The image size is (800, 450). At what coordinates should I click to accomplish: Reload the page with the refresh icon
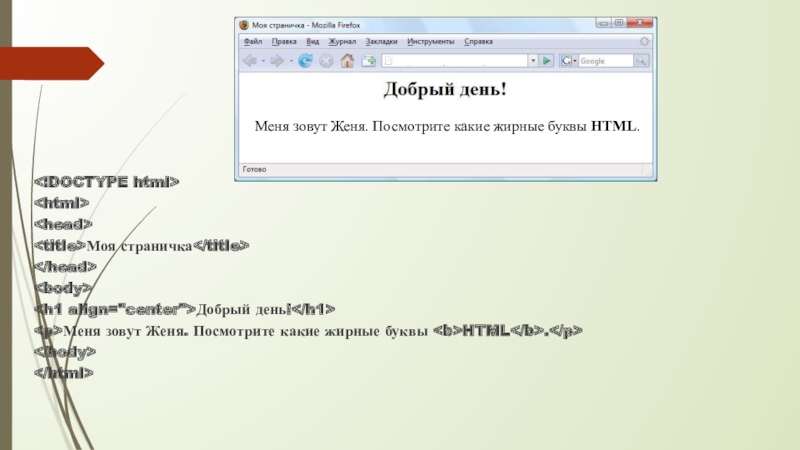pos(305,61)
